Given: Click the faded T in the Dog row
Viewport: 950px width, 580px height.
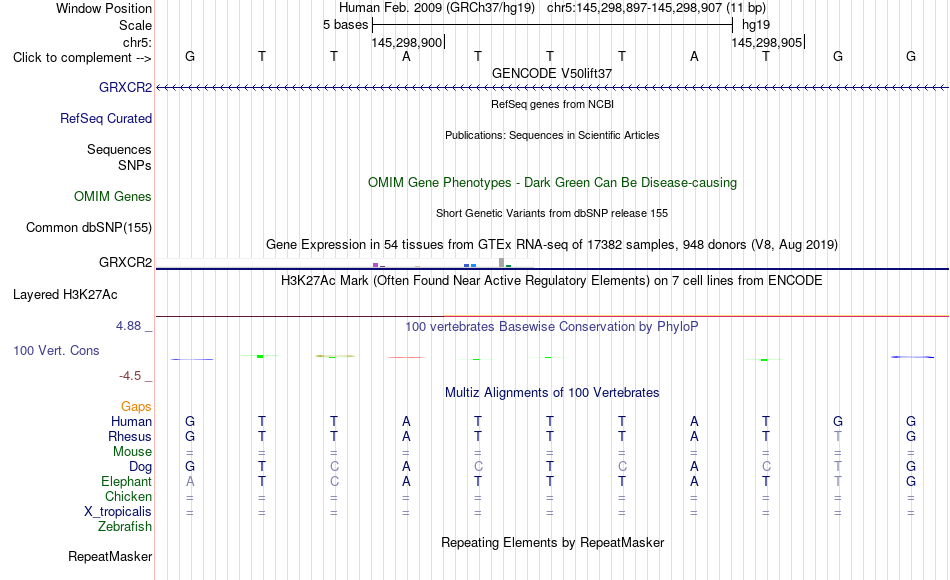Looking at the screenshot, I should point(838,466).
